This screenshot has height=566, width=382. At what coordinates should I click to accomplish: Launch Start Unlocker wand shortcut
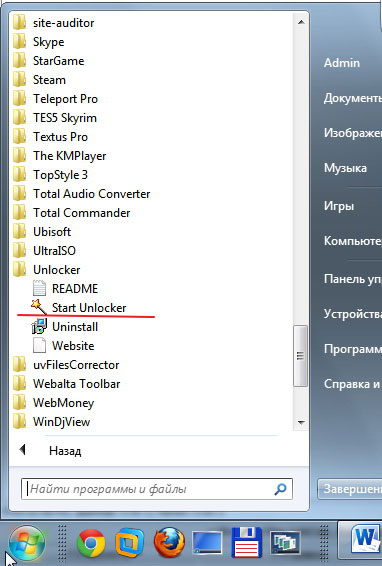pyautogui.click(x=79, y=308)
